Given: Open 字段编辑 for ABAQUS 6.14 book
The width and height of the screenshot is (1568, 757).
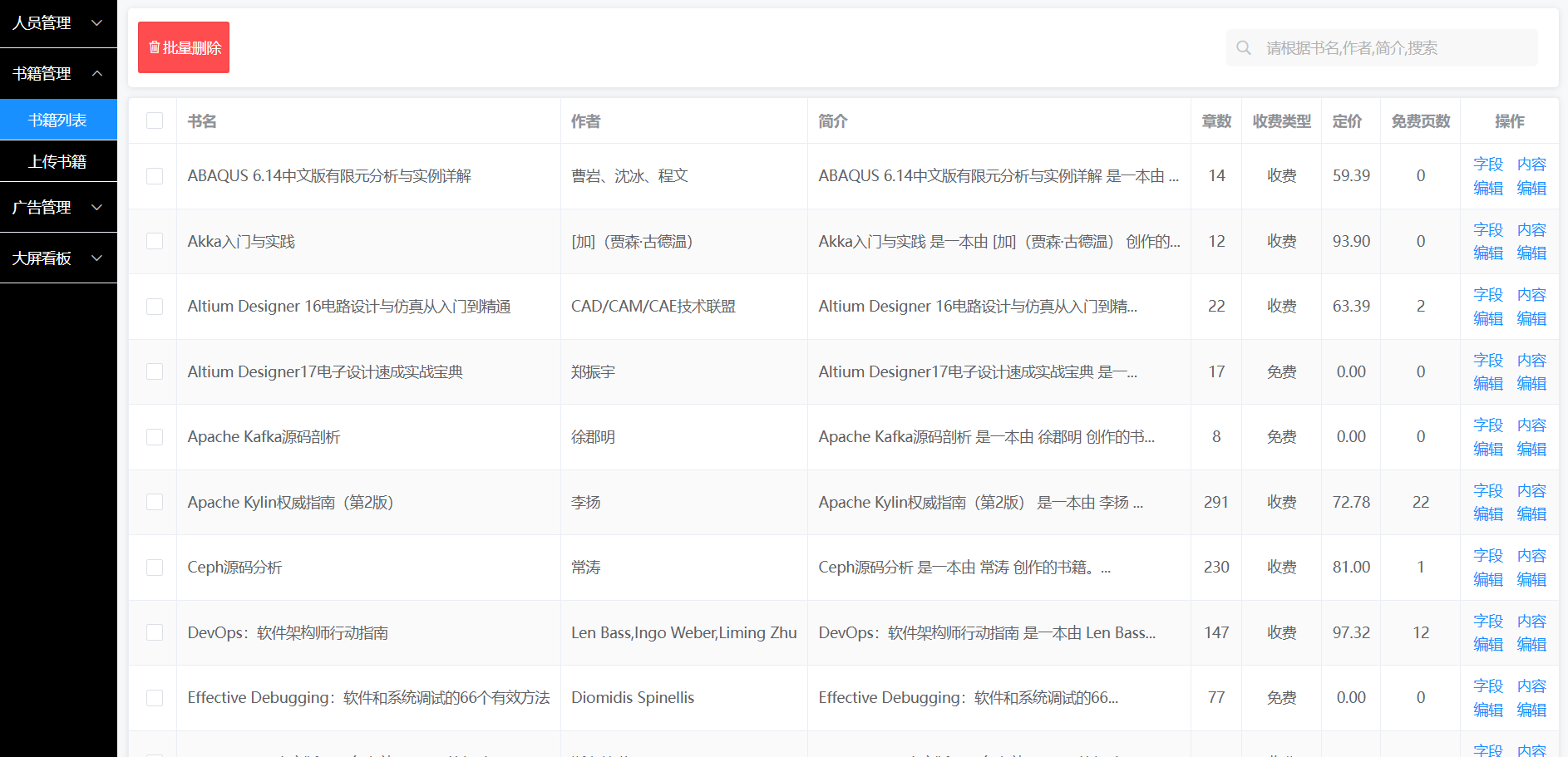Looking at the screenshot, I should pos(1488,176).
